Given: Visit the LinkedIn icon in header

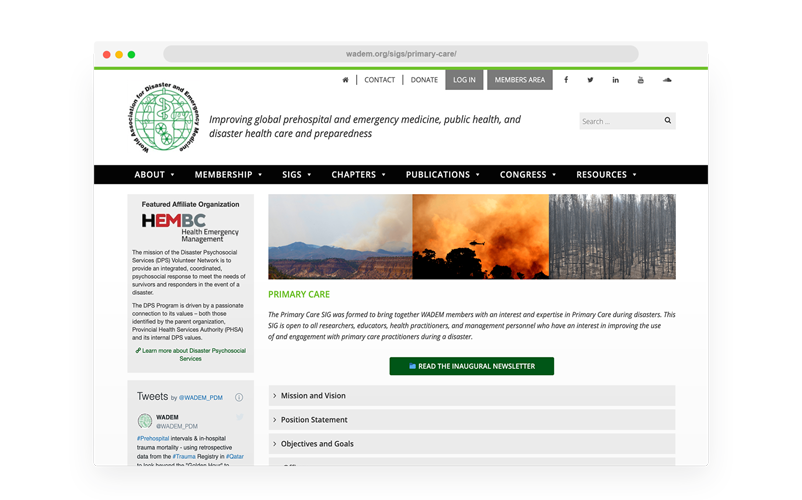Looking at the screenshot, I should 615,80.
